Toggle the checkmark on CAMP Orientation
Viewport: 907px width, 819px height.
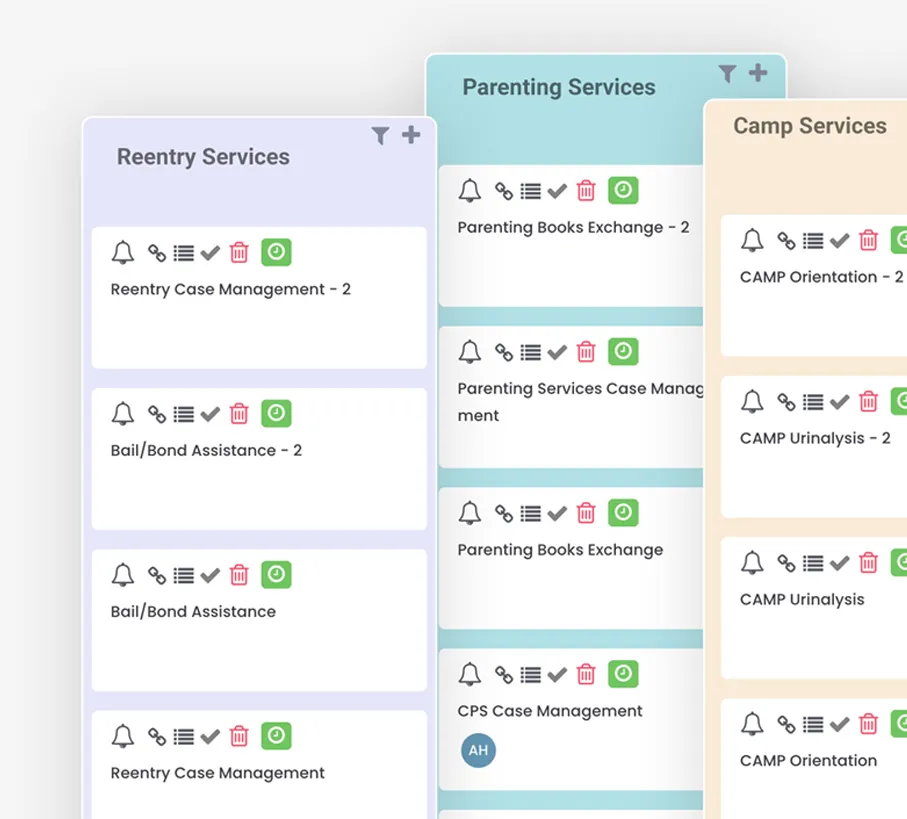[838, 724]
